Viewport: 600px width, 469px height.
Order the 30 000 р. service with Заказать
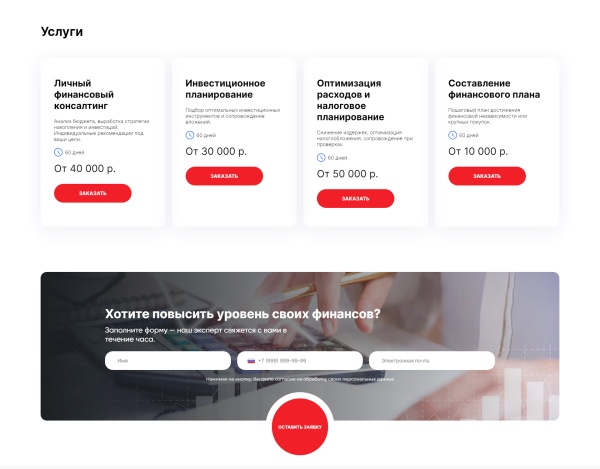pos(224,176)
